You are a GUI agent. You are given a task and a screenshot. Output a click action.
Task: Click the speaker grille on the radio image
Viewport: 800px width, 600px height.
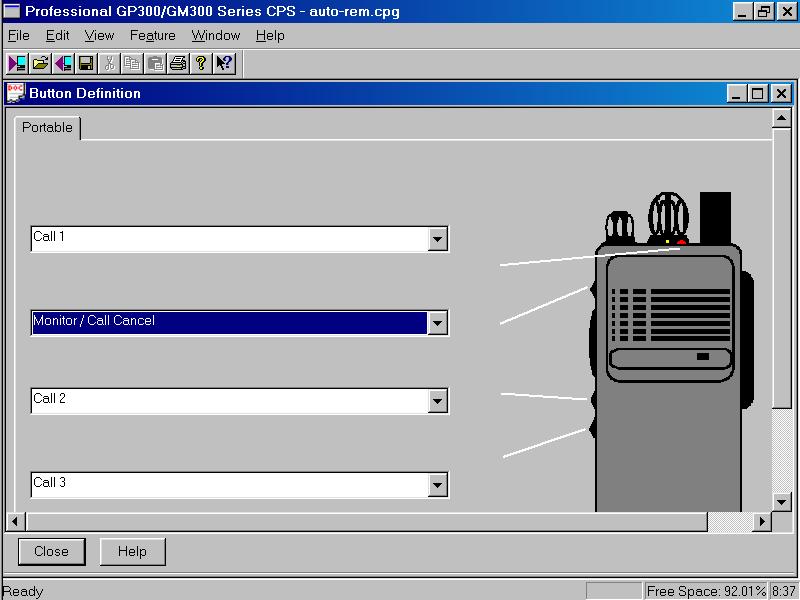670,315
